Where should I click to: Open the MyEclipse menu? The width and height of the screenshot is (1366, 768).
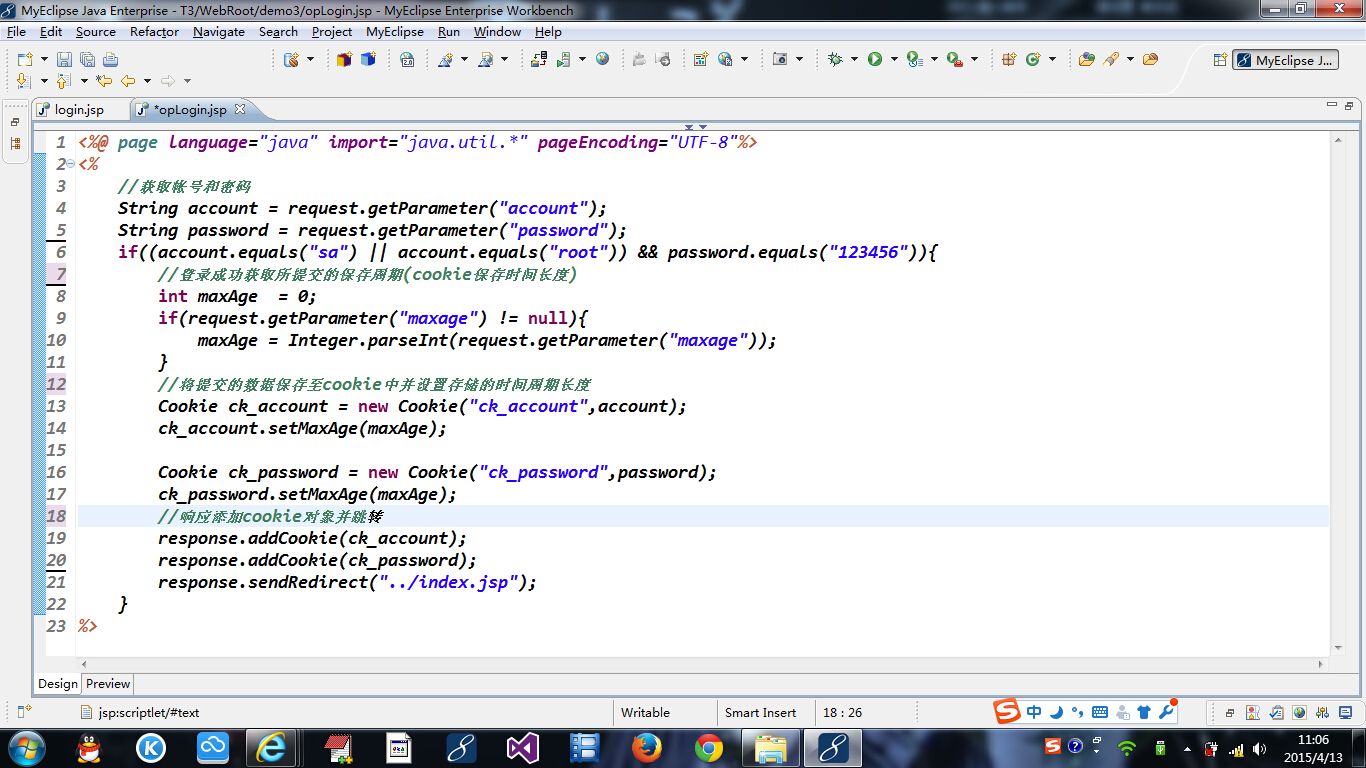[x=395, y=32]
